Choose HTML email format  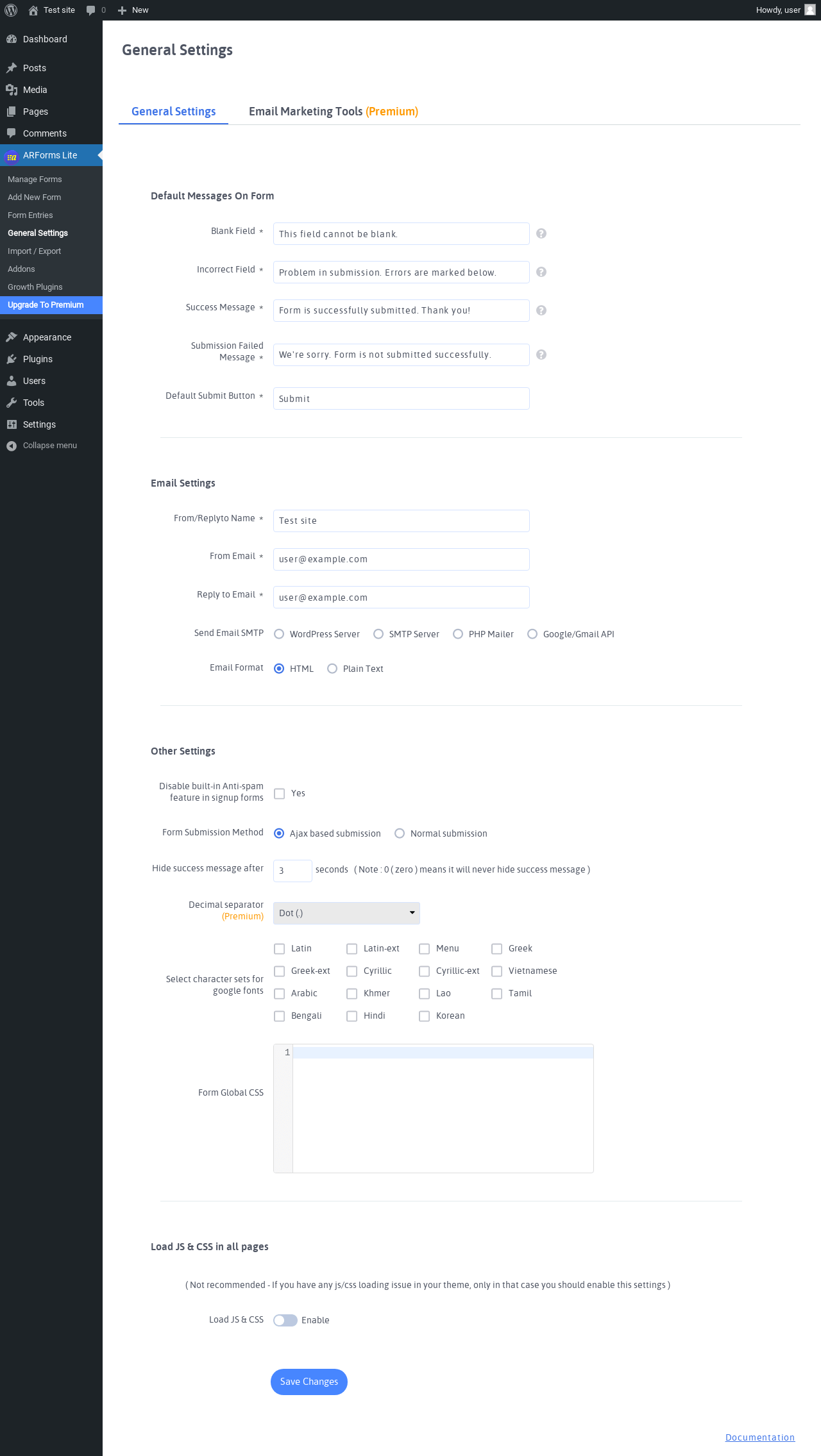click(x=279, y=669)
